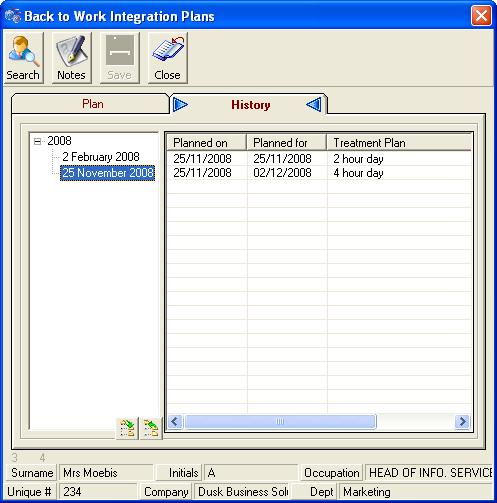The width and height of the screenshot is (497, 503).
Task: Click the Surname field showing Mrs Moebis
Action: pyautogui.click(x=106, y=473)
